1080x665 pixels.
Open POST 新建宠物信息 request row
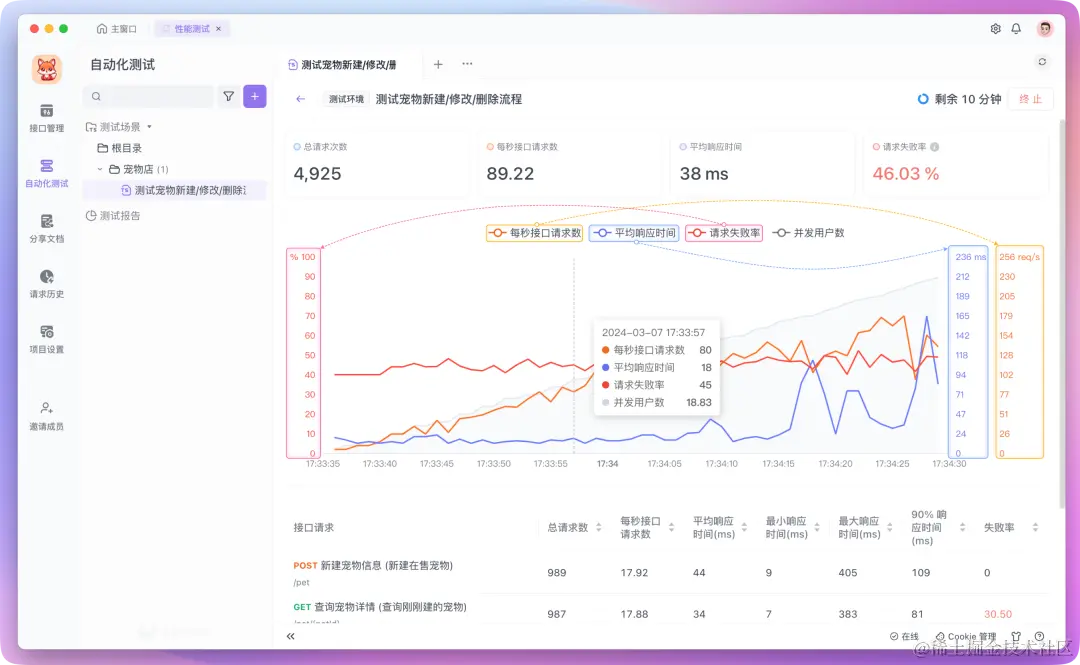click(x=667, y=573)
